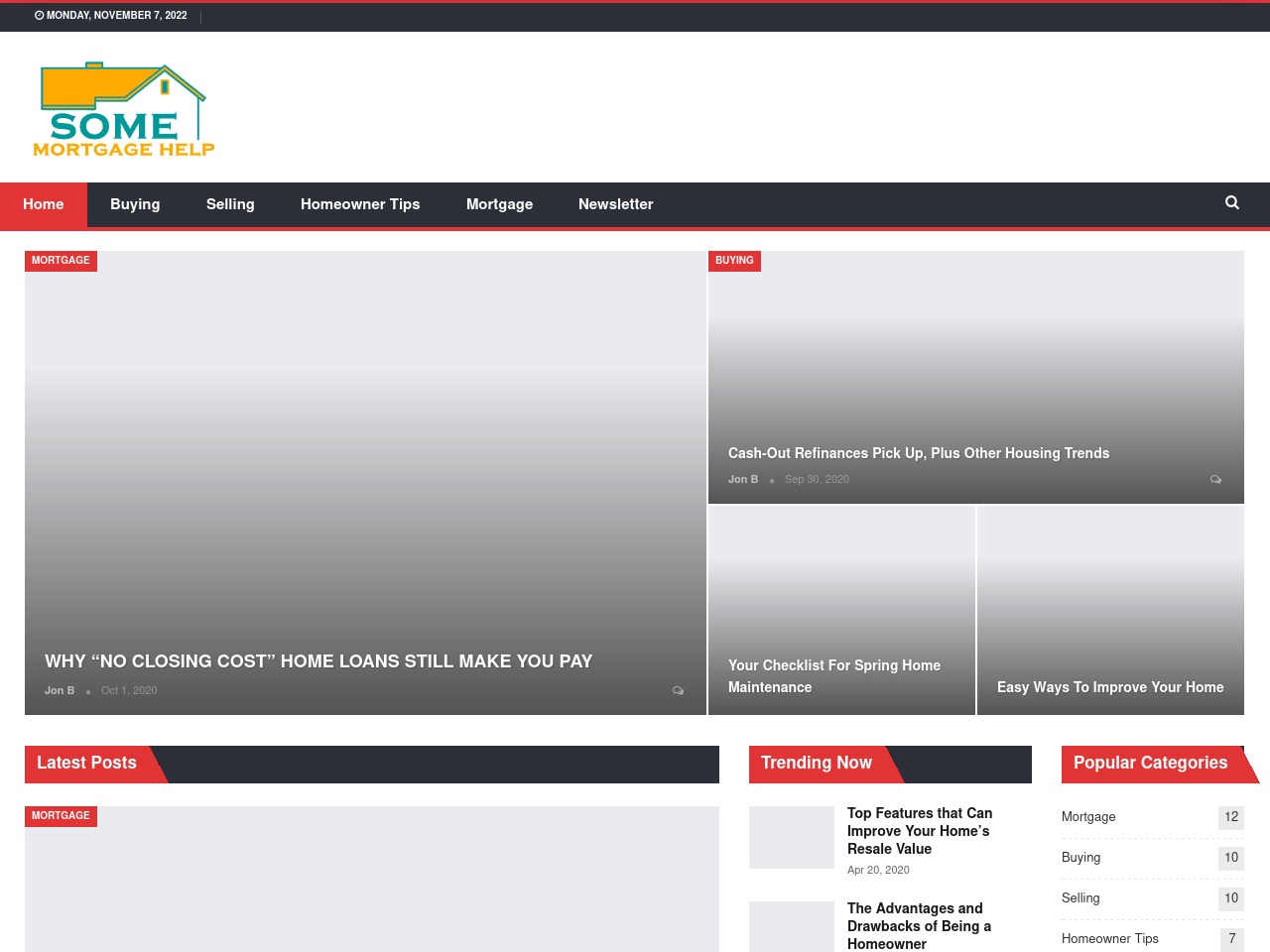This screenshot has width=1270, height=952.
Task: Click thumbnail for Top Features article
Action: (x=792, y=837)
